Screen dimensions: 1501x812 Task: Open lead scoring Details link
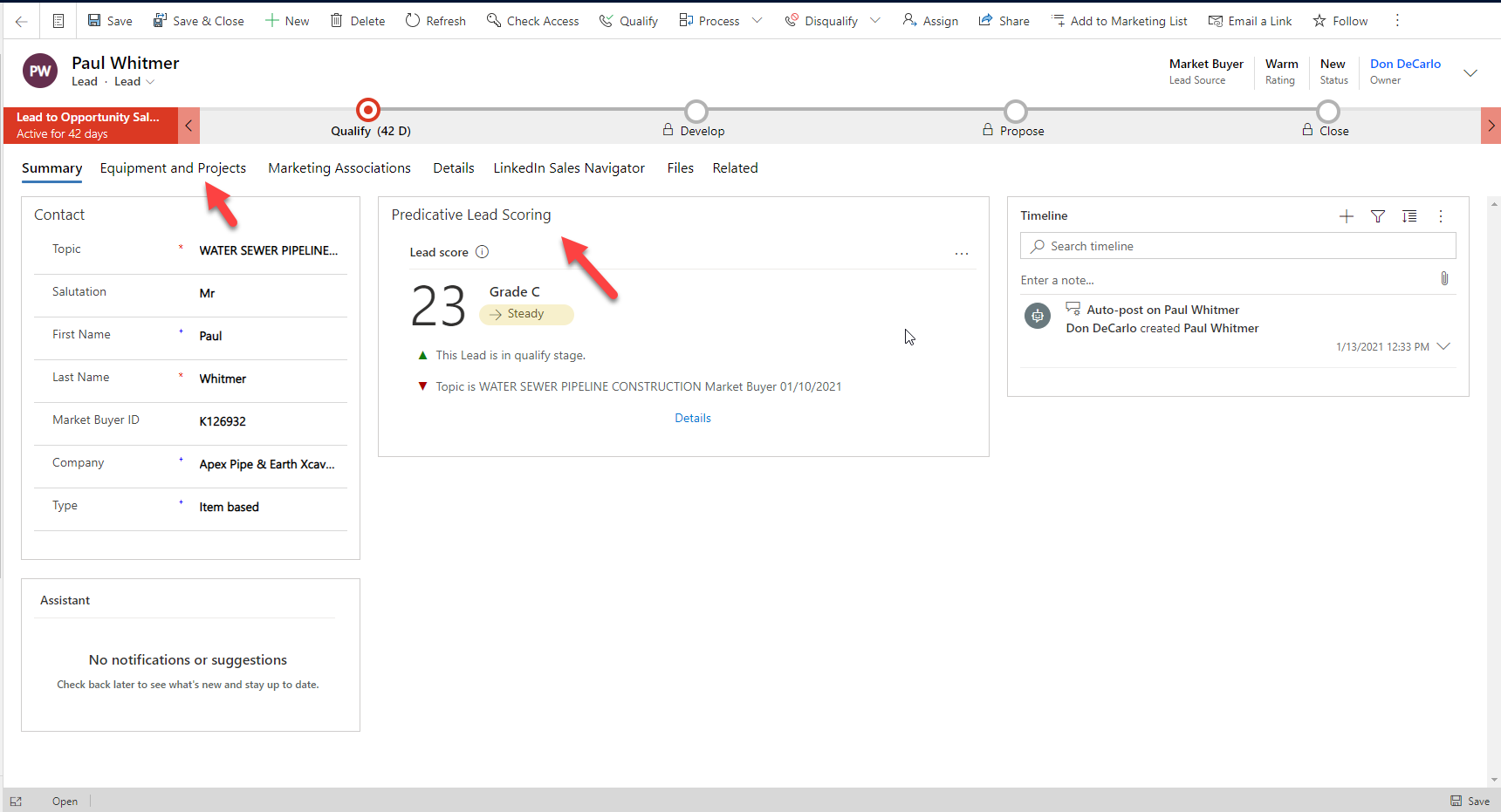[x=693, y=418]
